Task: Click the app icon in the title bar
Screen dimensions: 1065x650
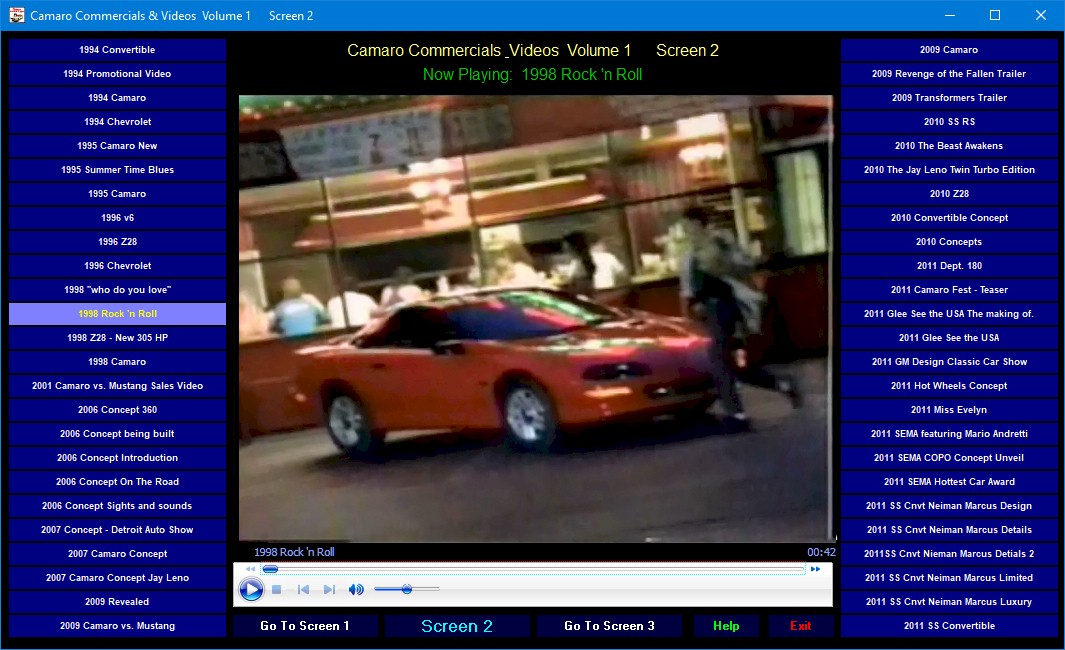Action: (16, 15)
